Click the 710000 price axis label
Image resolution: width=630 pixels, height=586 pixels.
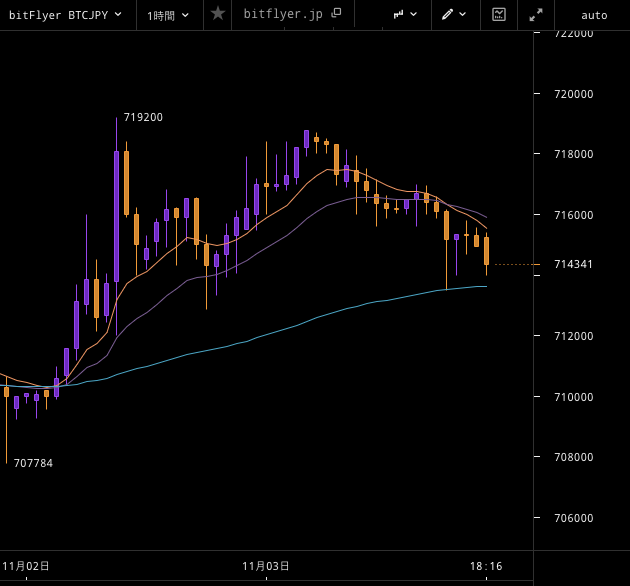tap(574, 397)
